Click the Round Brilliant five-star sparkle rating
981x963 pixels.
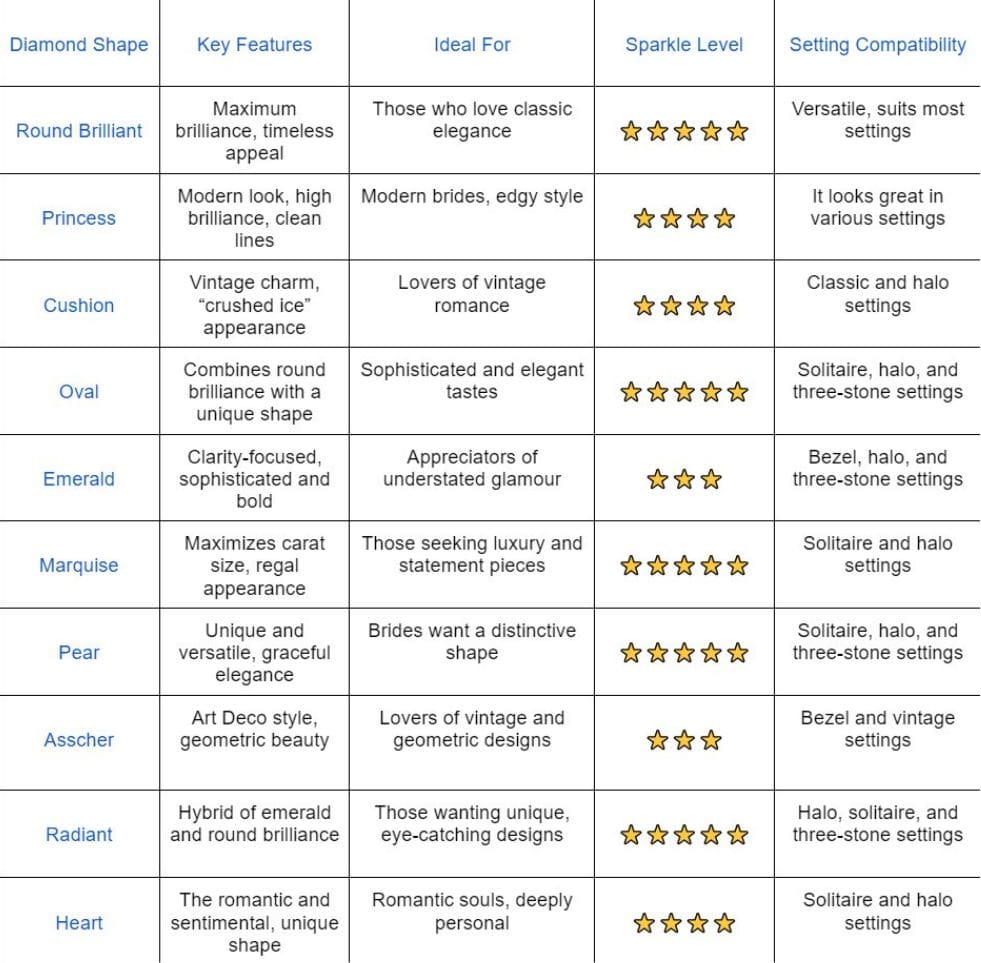684,131
